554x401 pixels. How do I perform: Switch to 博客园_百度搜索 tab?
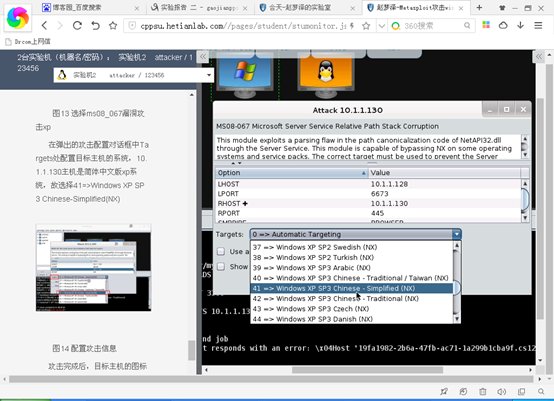click(90, 7)
